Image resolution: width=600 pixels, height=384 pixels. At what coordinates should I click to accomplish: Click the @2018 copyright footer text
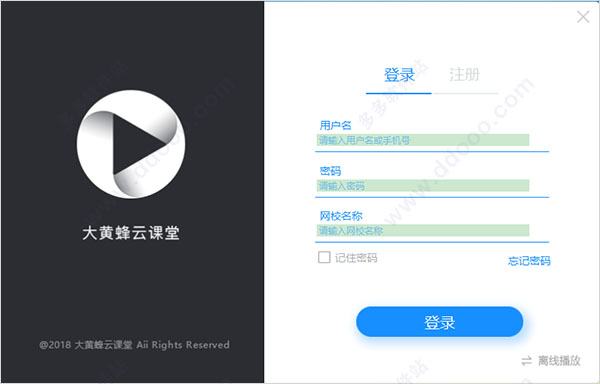[134, 345]
